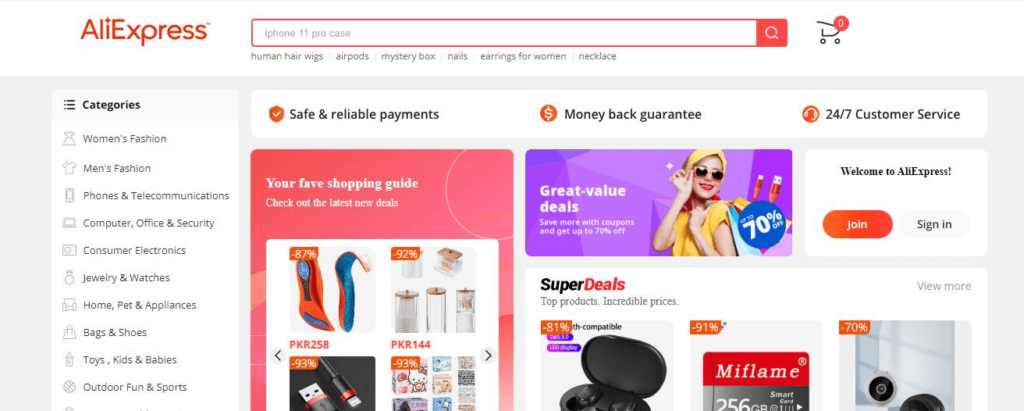Click the Outdoor Fun & Sports ball icon
The width and height of the screenshot is (1024, 411).
tap(69, 387)
